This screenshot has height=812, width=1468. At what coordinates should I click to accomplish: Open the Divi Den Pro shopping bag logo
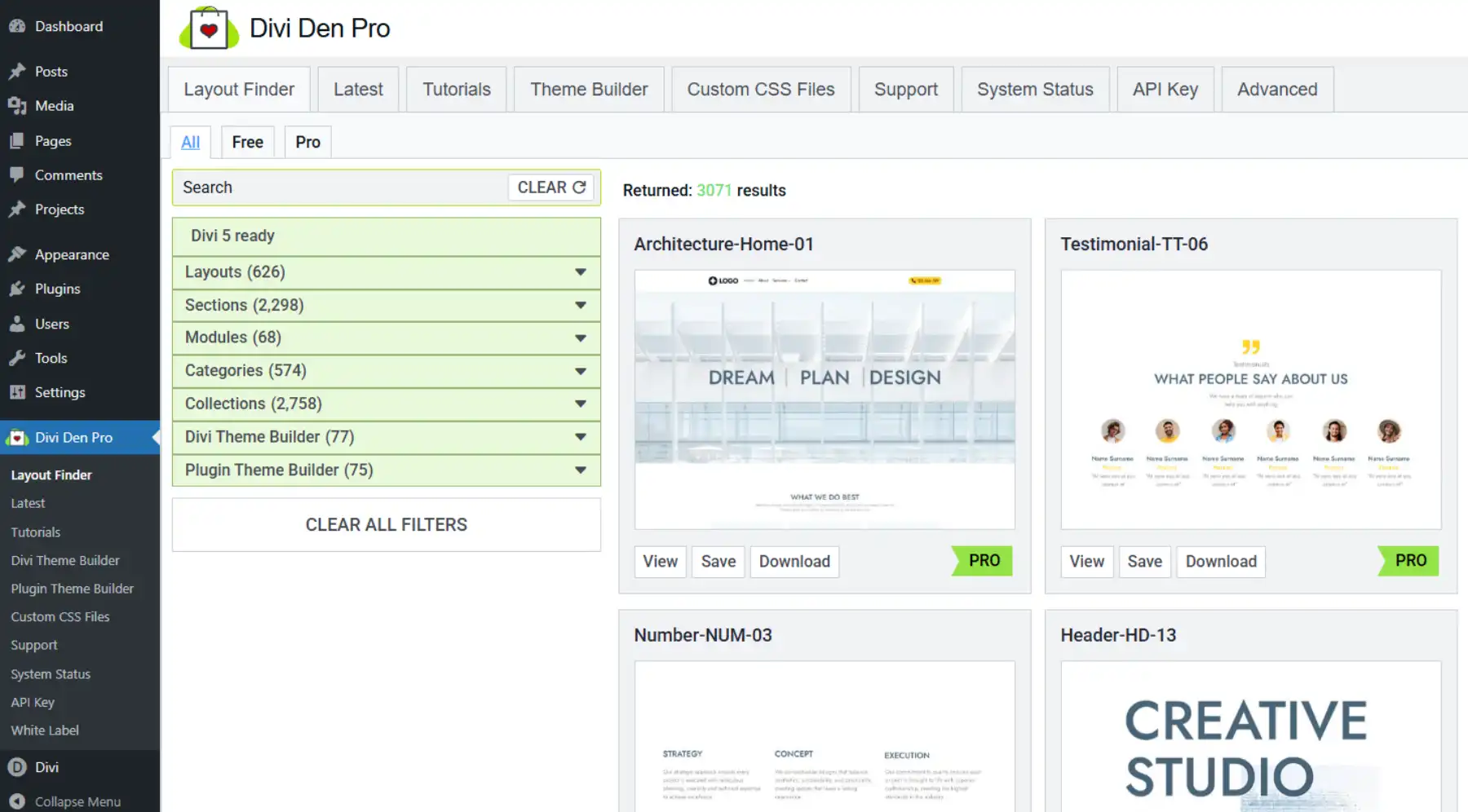click(208, 27)
